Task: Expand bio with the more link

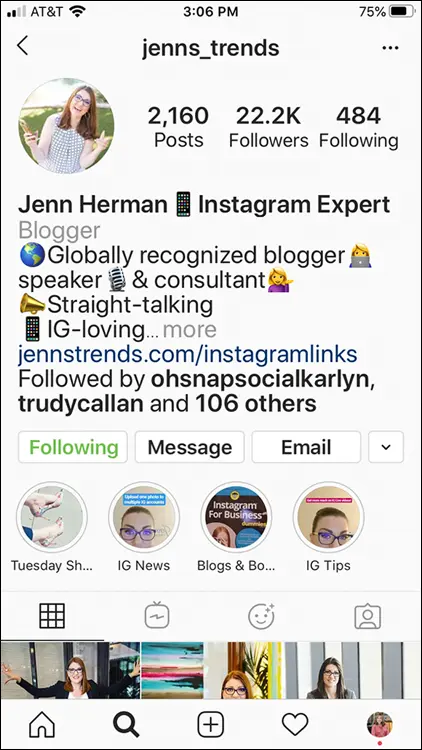Action: pos(189,330)
